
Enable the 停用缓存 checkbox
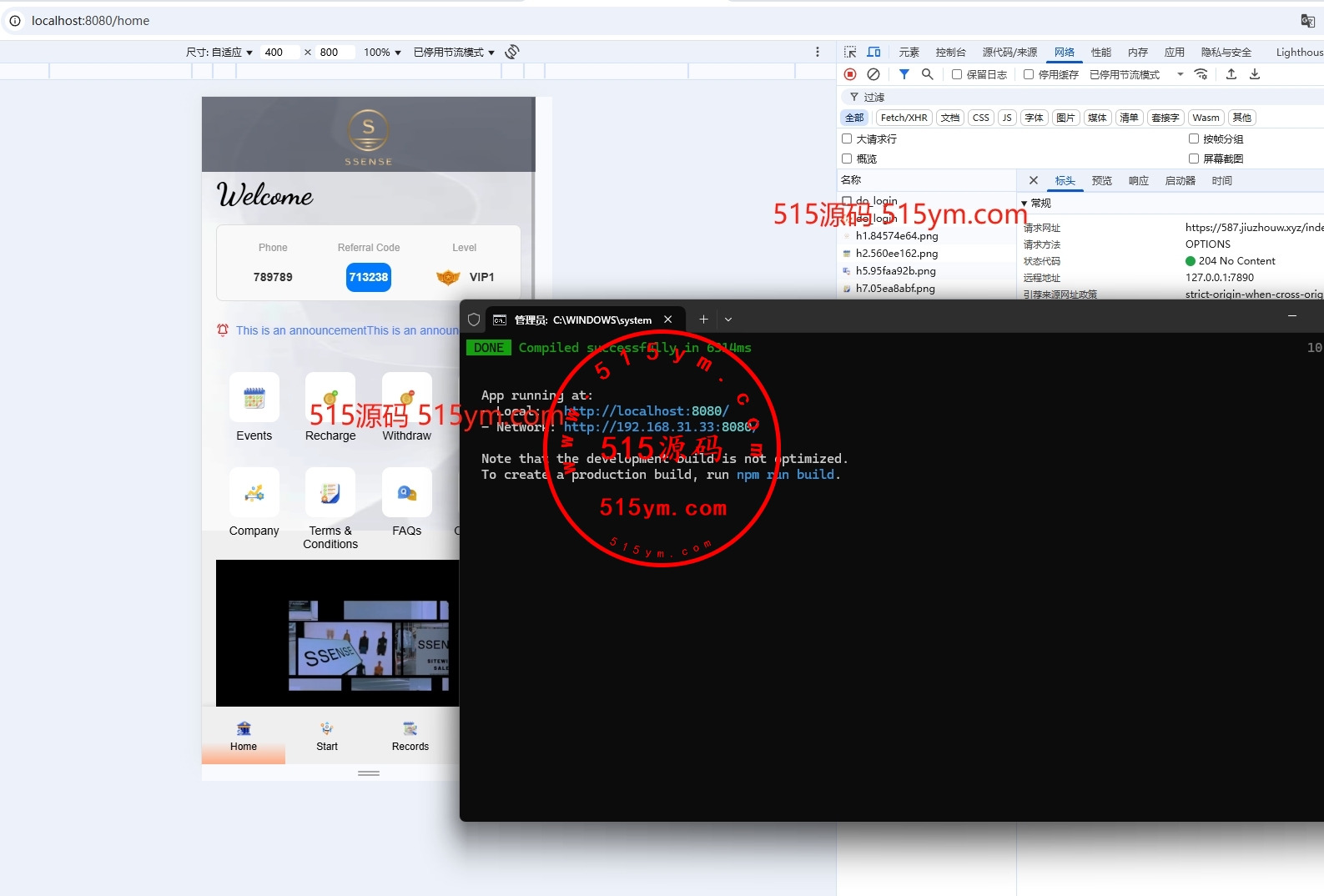pos(1029,74)
